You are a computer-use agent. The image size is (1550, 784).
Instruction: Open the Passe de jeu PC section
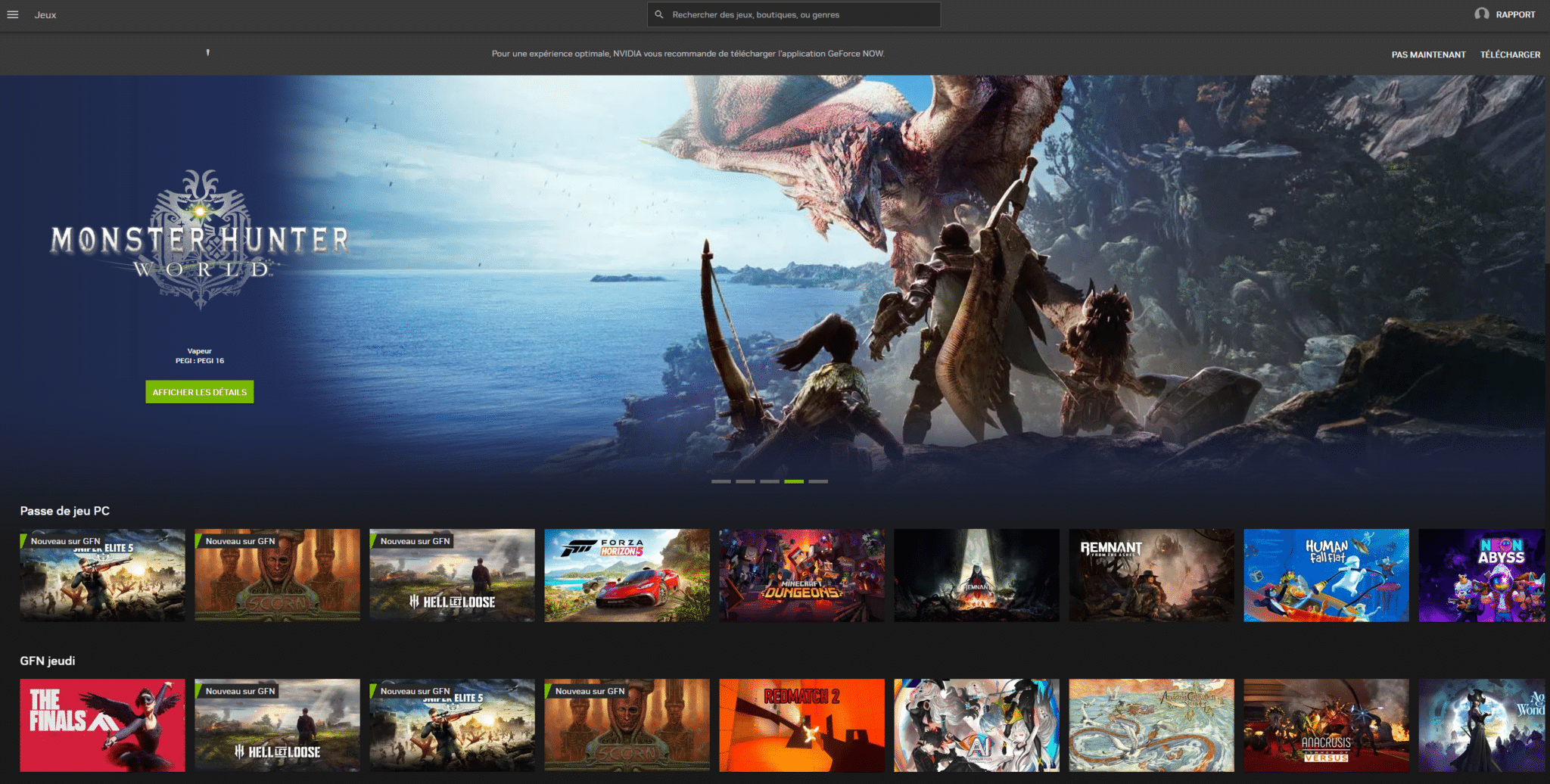(65, 511)
